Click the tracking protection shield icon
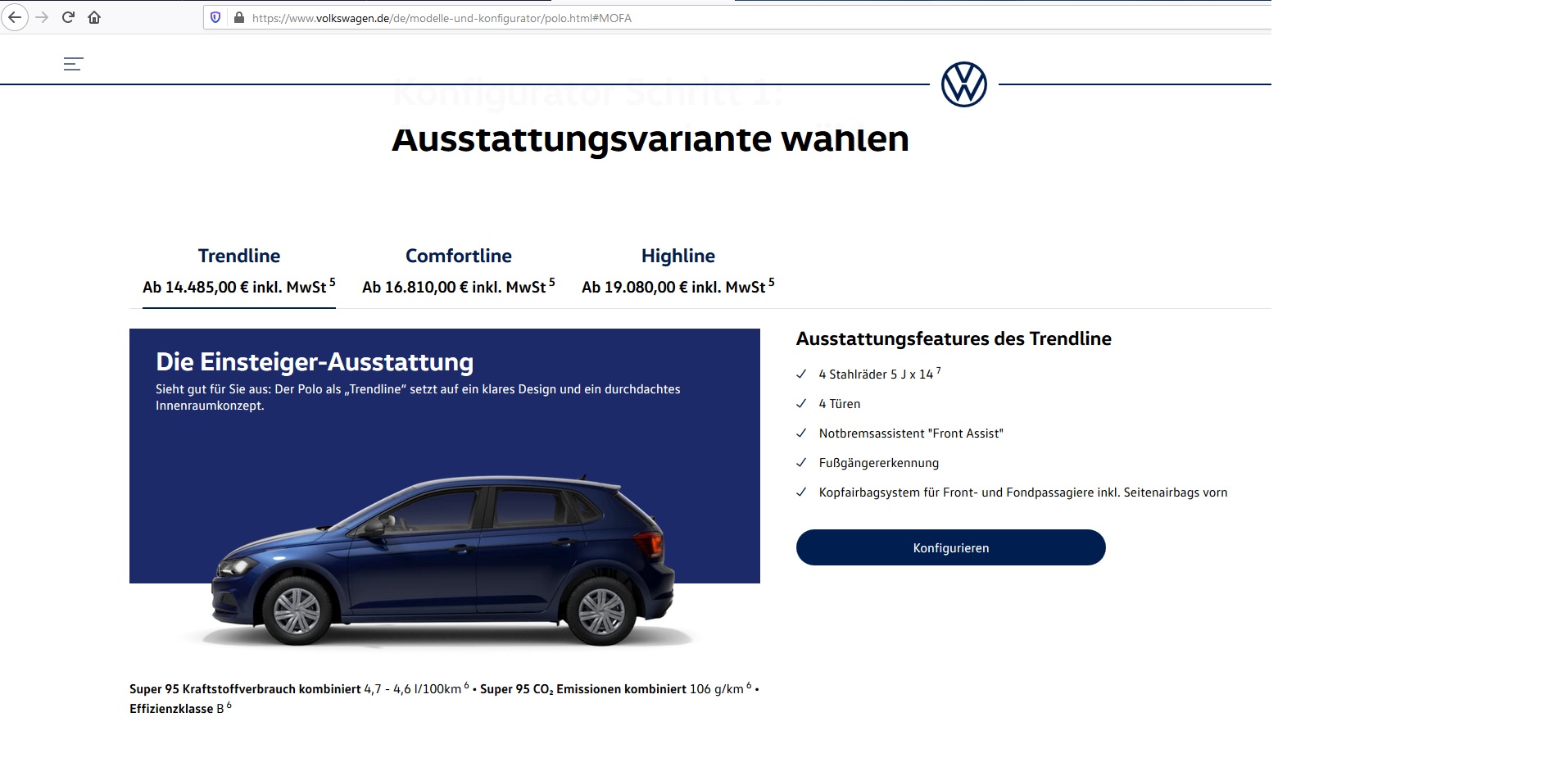The width and height of the screenshot is (1568, 767). pyautogui.click(x=215, y=17)
